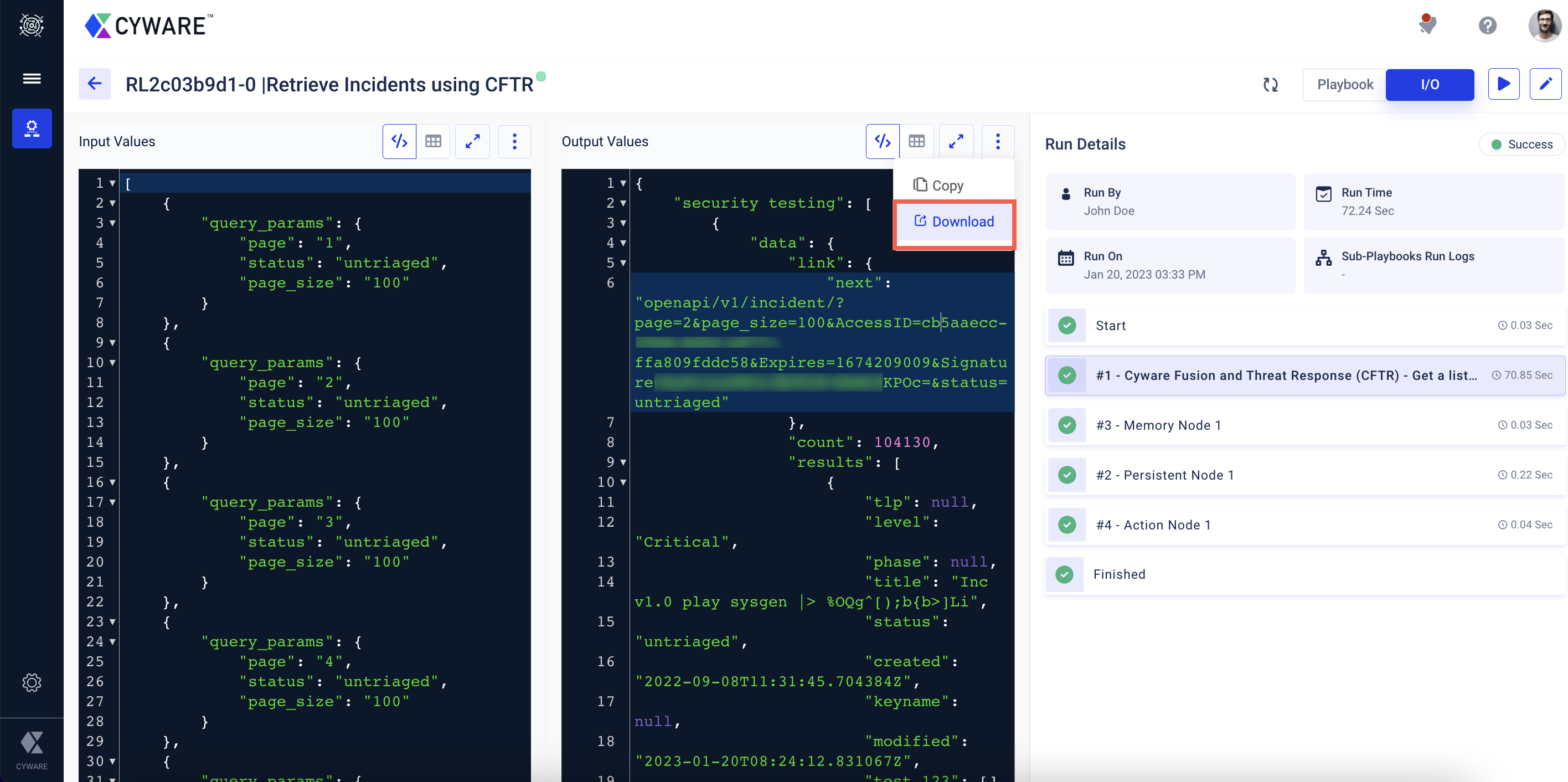Toggle Input Values grid view icon
Viewport: 1568px width, 782px height.
pyautogui.click(x=434, y=141)
